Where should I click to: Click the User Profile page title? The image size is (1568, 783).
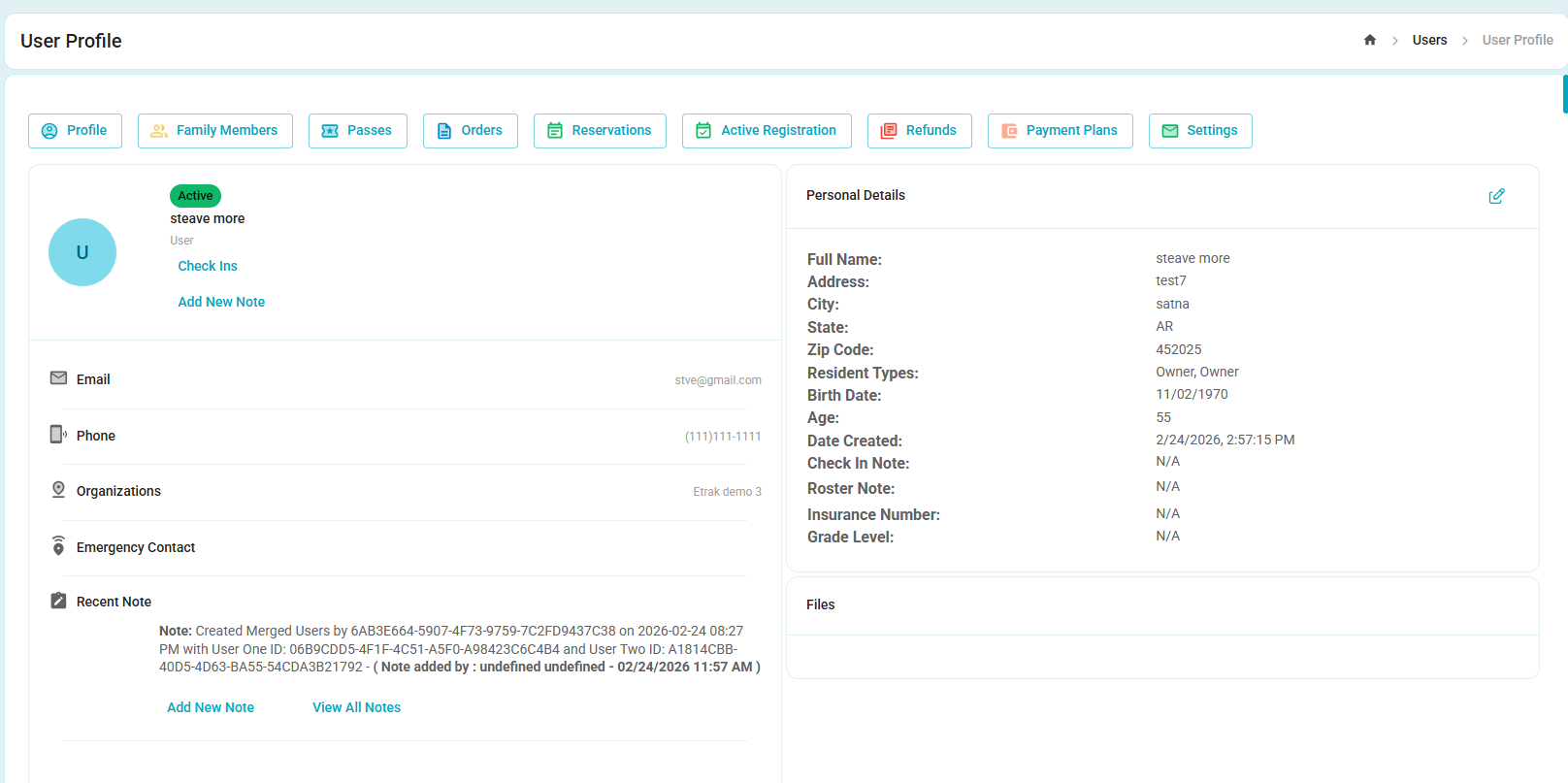[x=71, y=41]
